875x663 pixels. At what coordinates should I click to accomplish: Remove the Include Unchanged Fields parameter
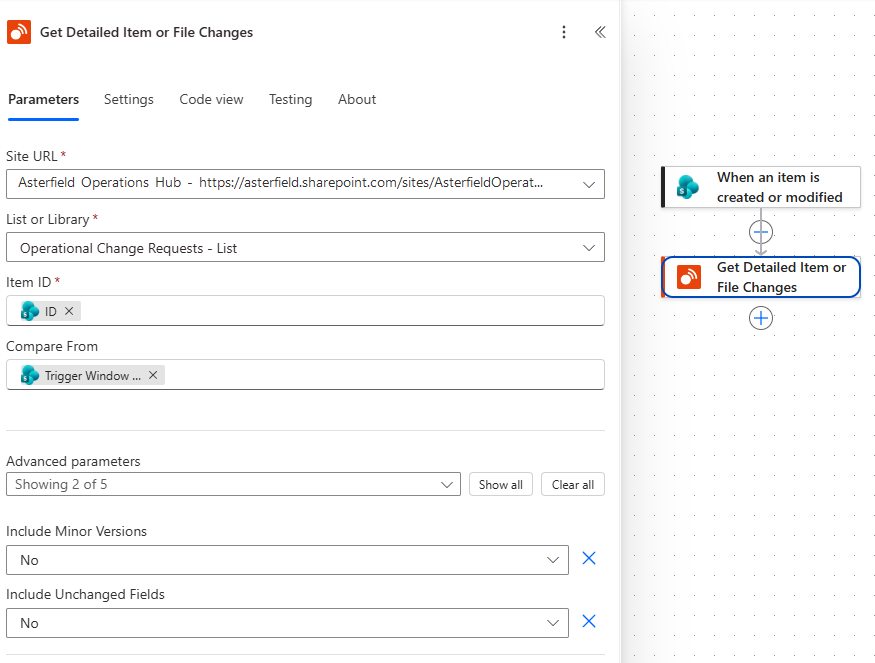pyautogui.click(x=589, y=621)
